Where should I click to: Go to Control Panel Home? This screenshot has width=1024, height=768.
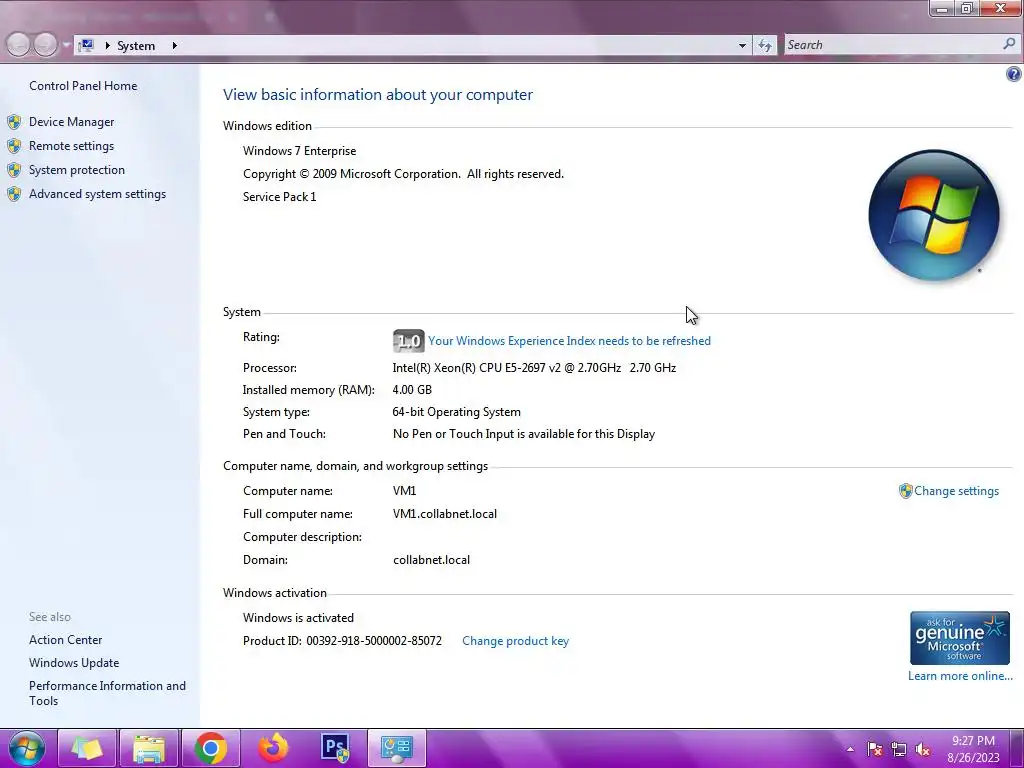(x=83, y=86)
